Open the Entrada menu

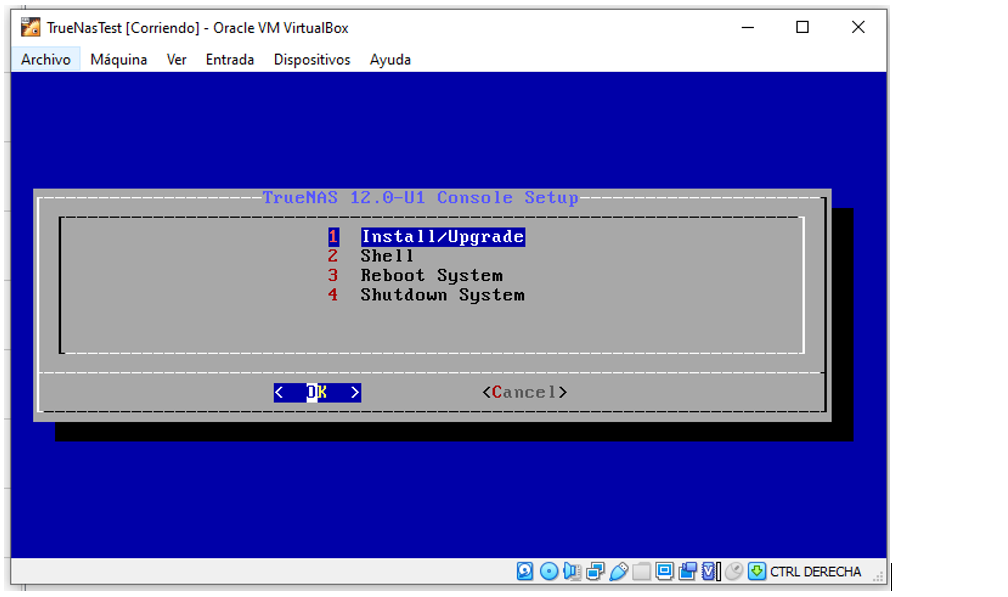230,60
